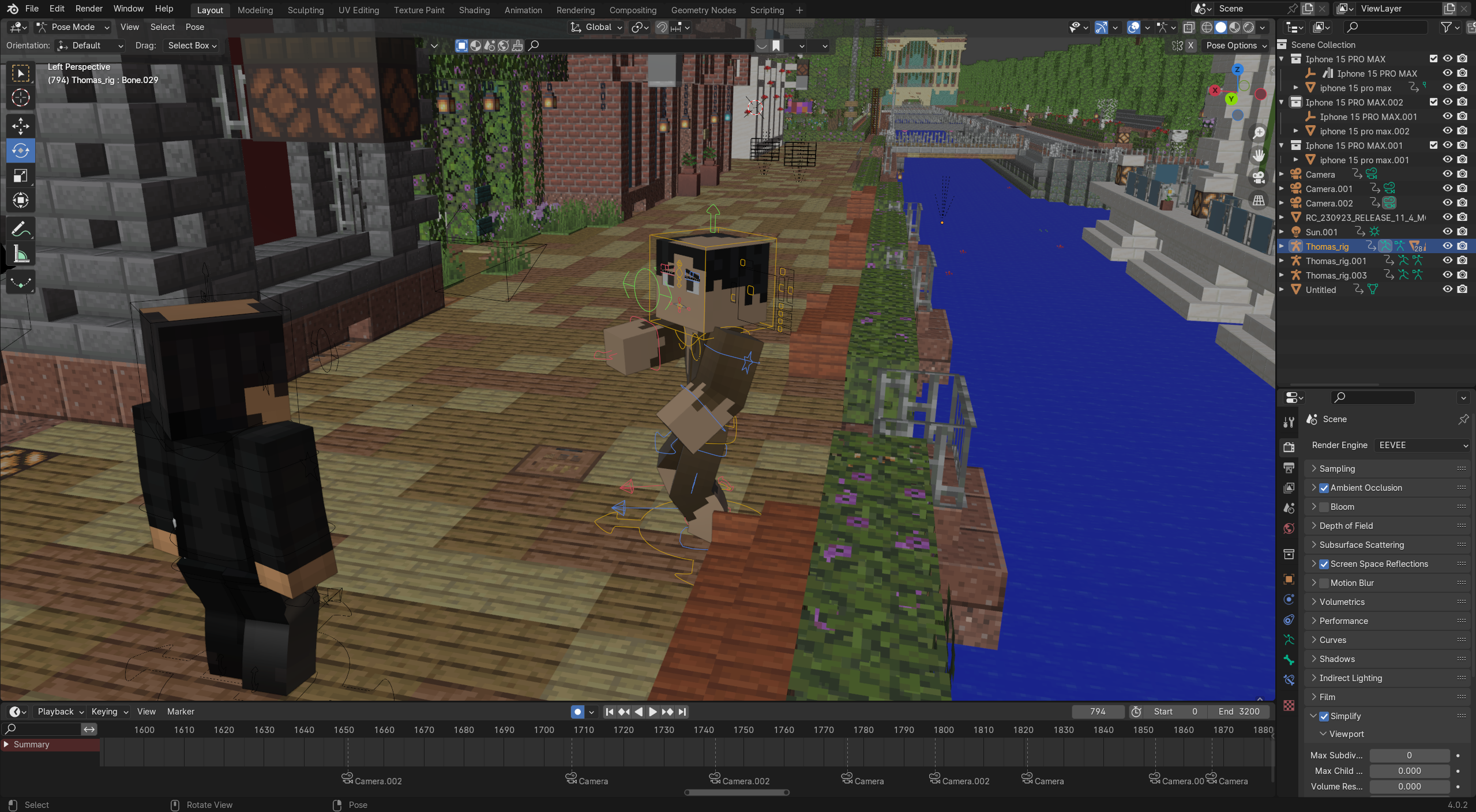
Task: Choose the Rotate tool
Action: pos(21,151)
